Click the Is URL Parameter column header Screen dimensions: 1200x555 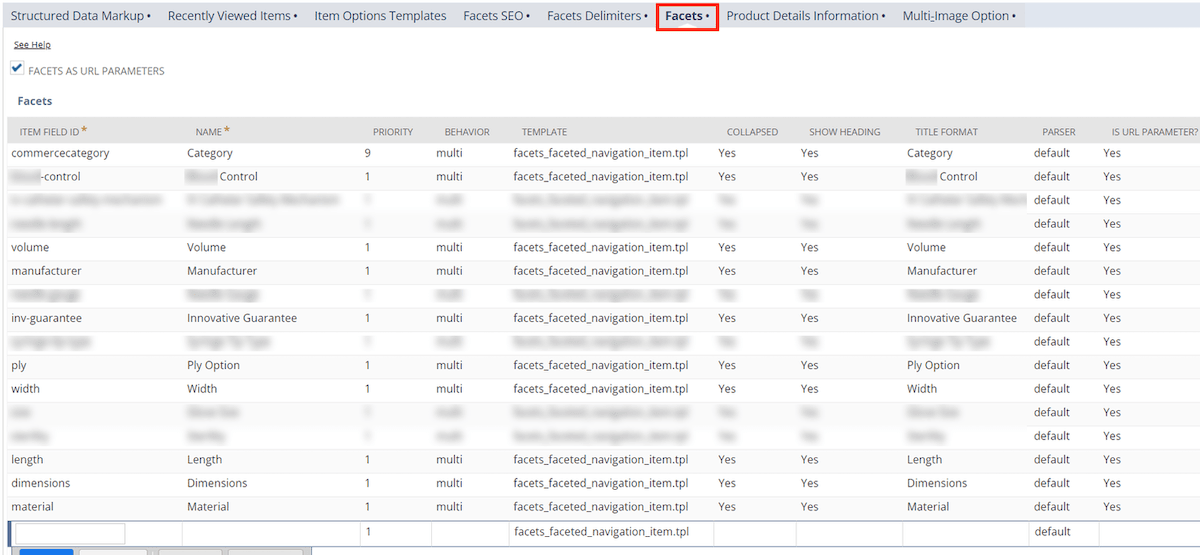(x=1154, y=132)
